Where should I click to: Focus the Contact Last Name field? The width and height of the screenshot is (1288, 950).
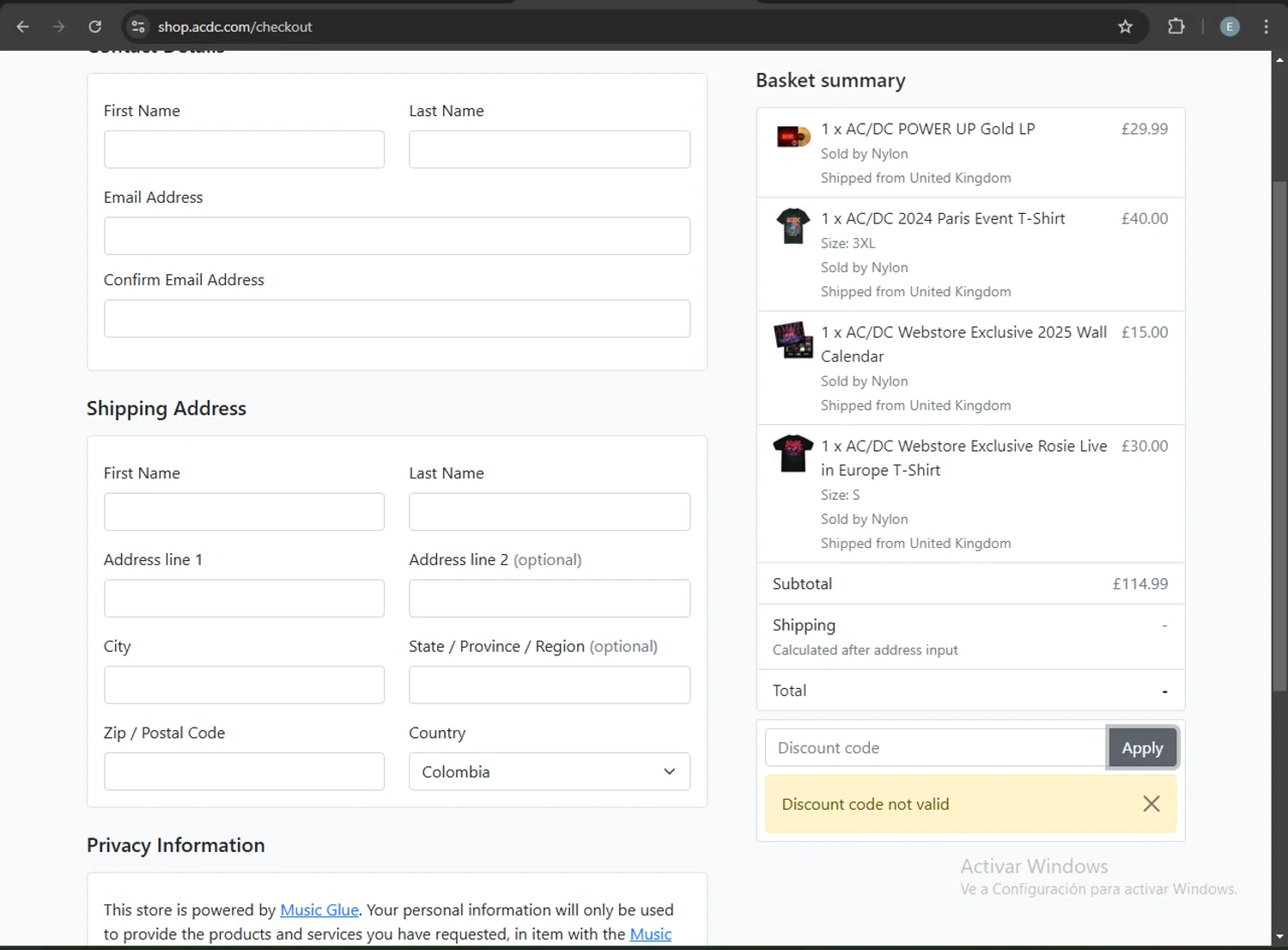[x=550, y=149]
